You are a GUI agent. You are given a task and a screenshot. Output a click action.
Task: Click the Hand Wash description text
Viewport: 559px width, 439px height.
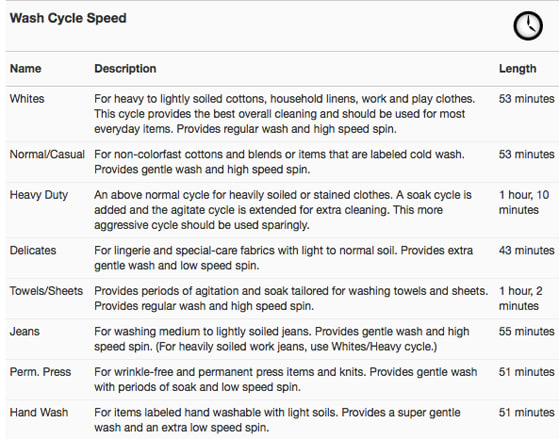click(277, 420)
